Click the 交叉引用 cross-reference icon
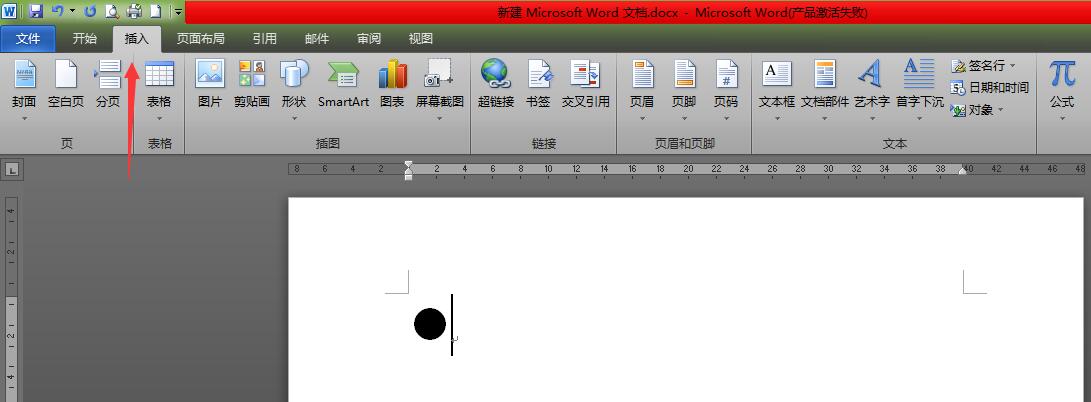The width and height of the screenshot is (1091, 402). tap(585, 84)
